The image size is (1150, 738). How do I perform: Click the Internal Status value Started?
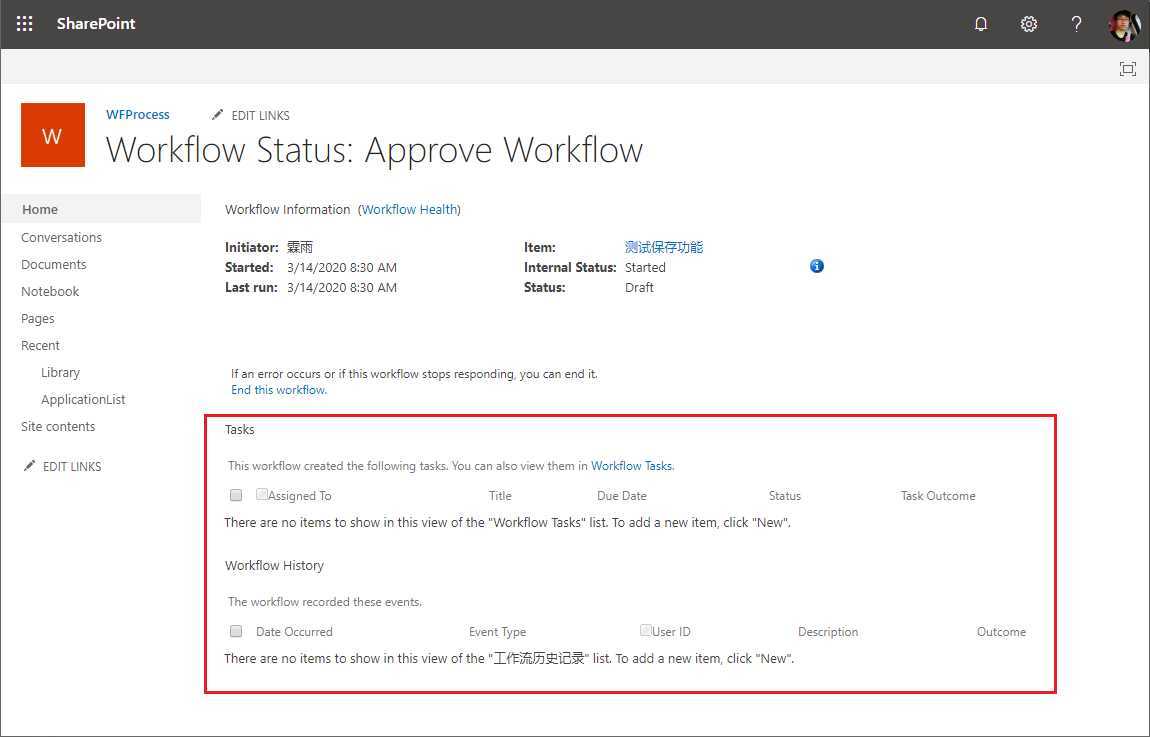(x=645, y=268)
